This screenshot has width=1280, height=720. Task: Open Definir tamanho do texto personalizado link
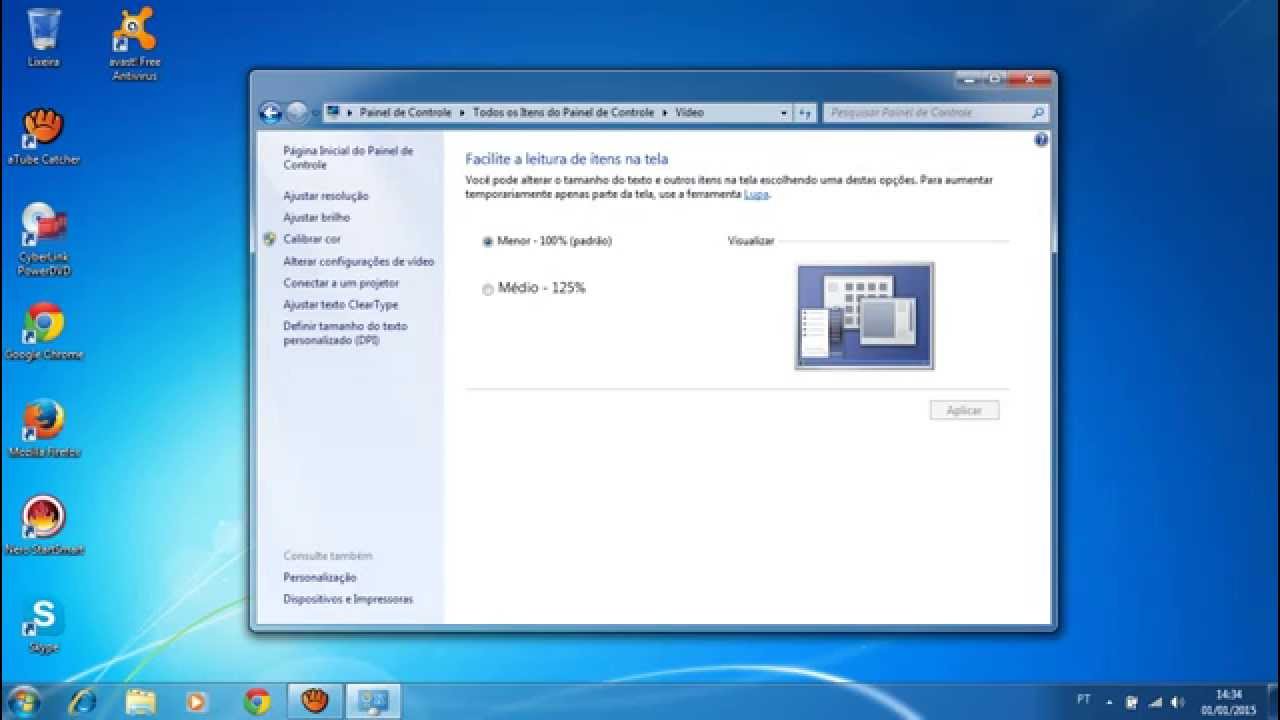[345, 333]
